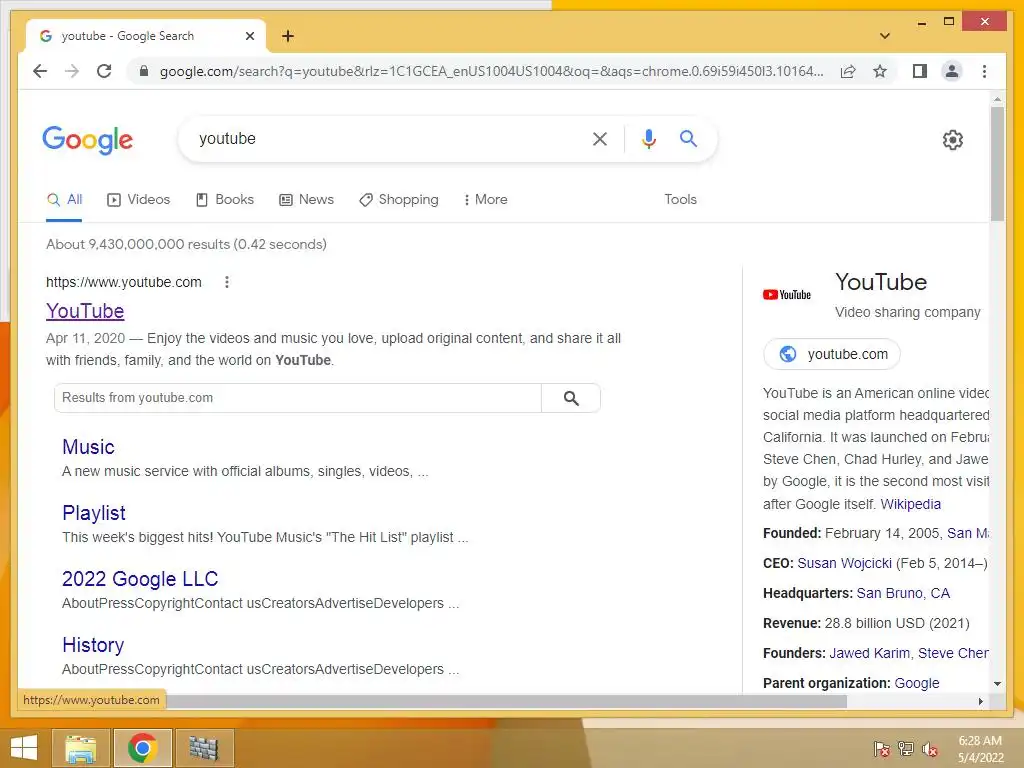View site info via padlock icon
Image resolution: width=1024 pixels, height=768 pixels.
click(144, 71)
